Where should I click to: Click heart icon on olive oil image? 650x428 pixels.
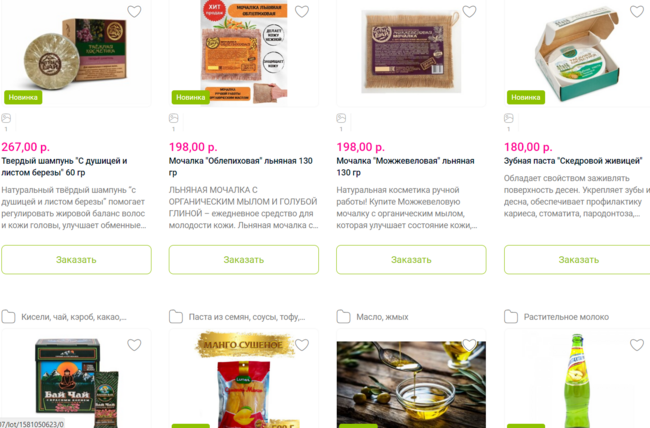469,345
